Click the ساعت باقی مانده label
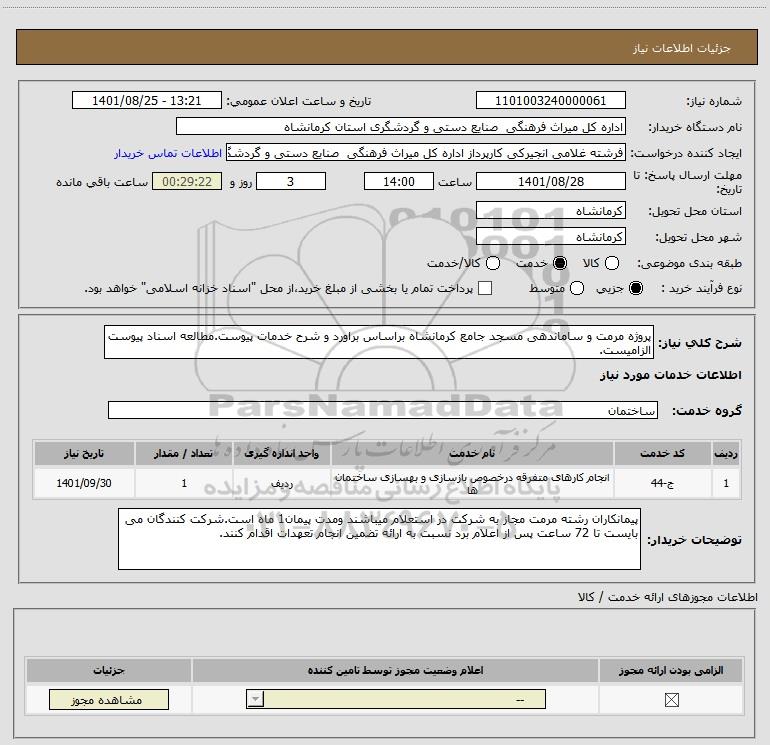This screenshot has width=770, height=745. 102,182
